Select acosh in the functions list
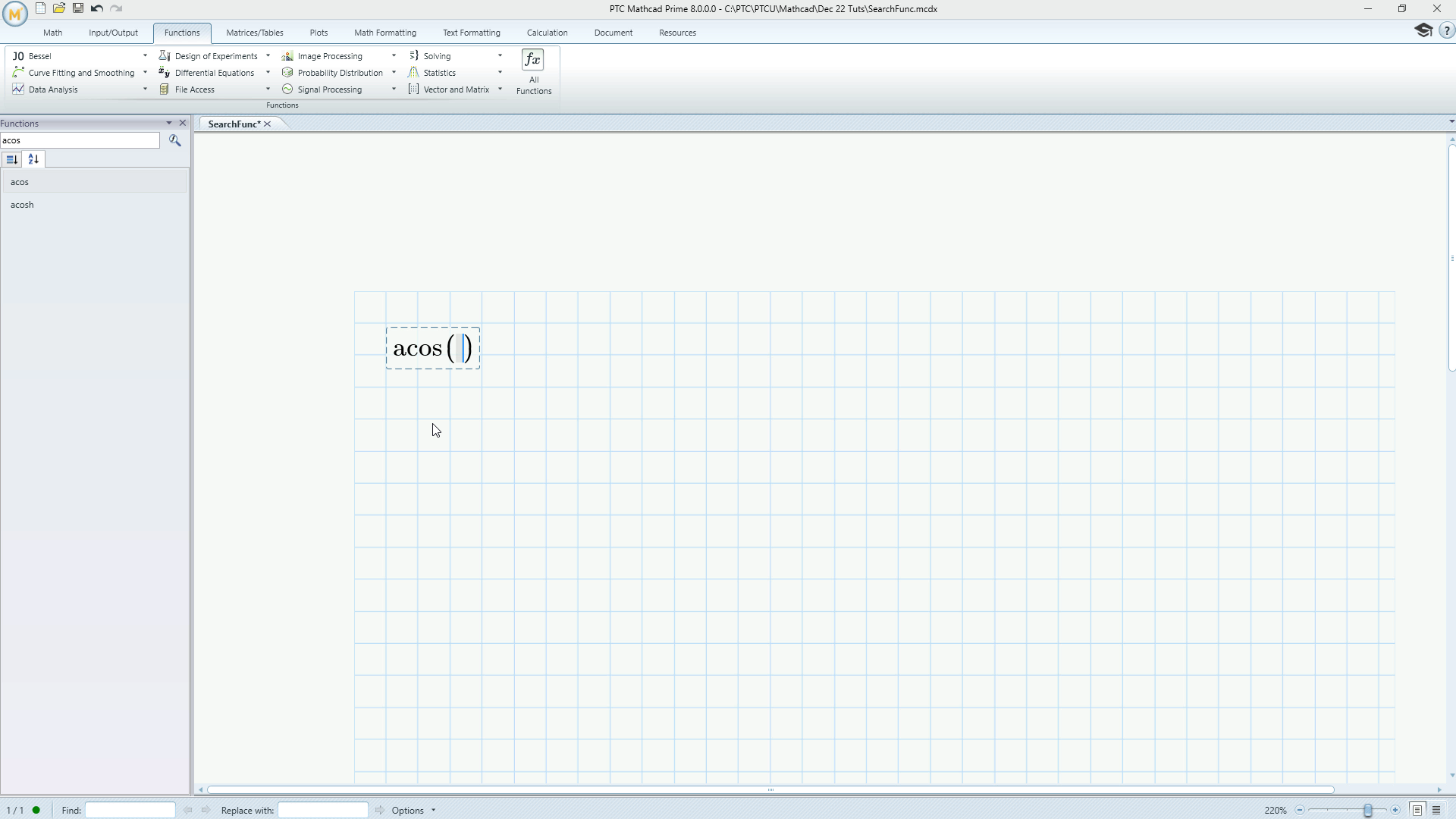Screen dimensions: 1456x819 pos(95,205)
